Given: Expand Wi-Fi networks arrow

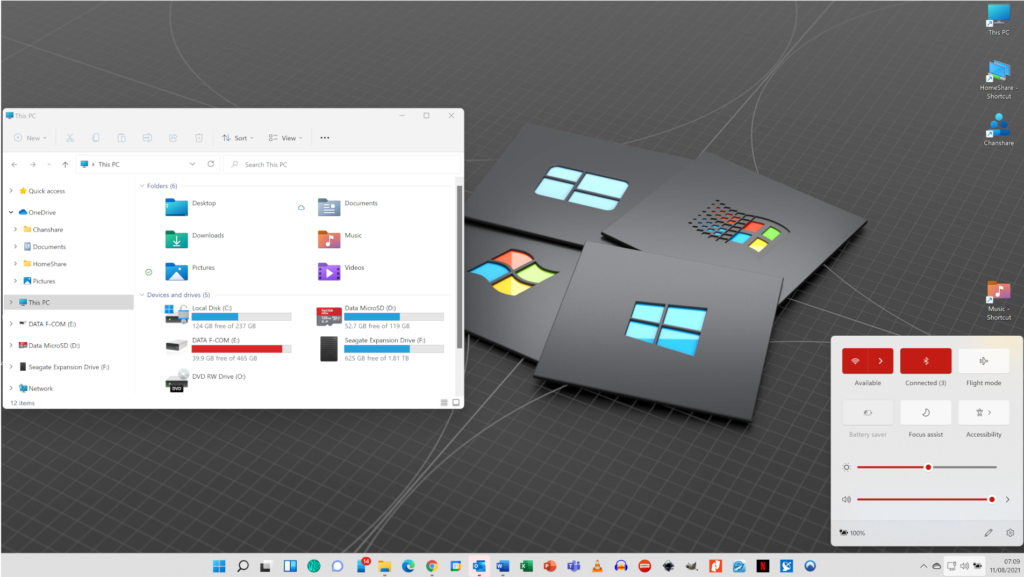Looking at the screenshot, I should point(880,361).
